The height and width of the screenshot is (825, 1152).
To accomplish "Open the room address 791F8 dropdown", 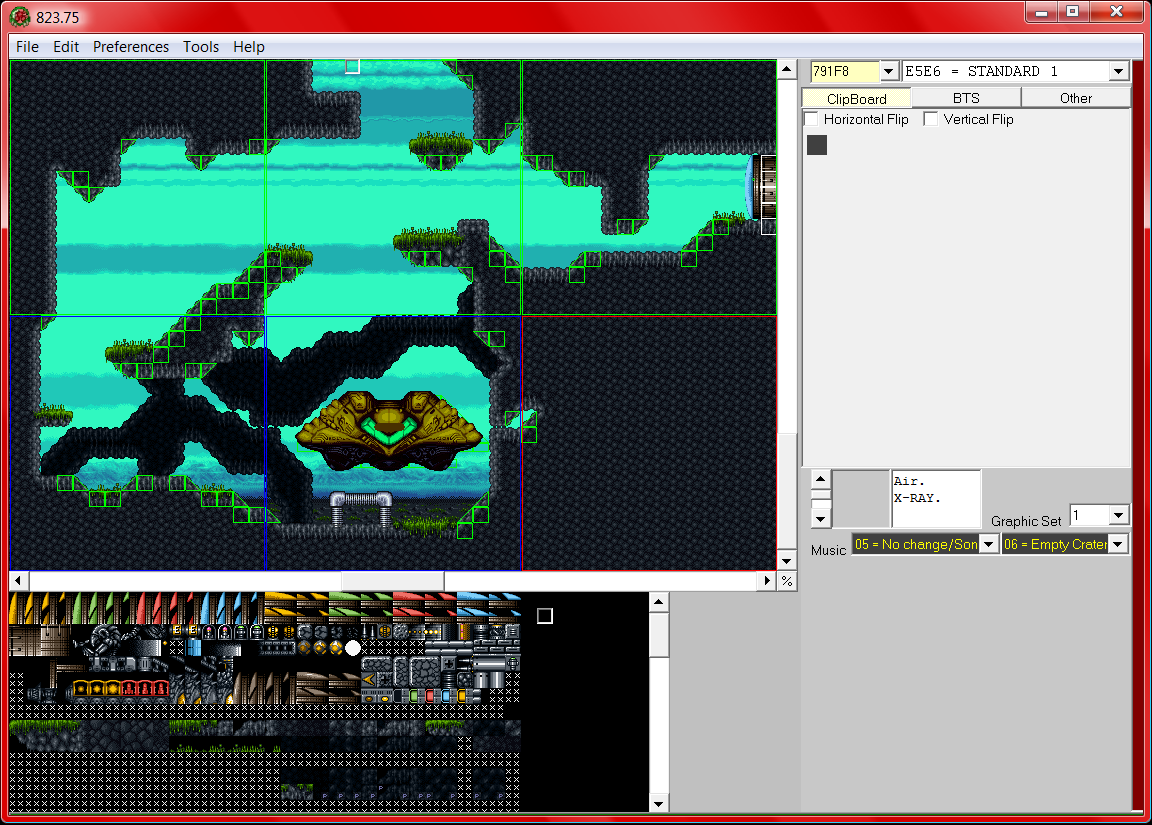I will coord(889,72).
